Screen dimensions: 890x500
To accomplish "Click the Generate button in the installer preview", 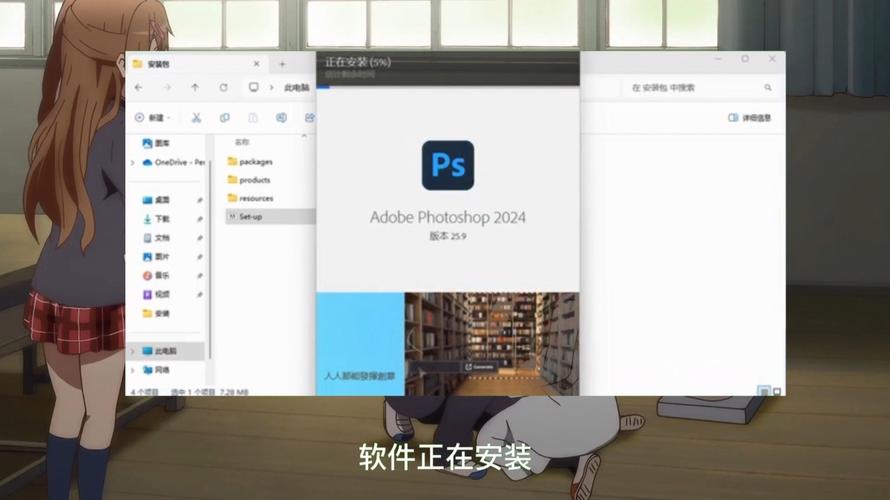I will pyautogui.click(x=480, y=367).
